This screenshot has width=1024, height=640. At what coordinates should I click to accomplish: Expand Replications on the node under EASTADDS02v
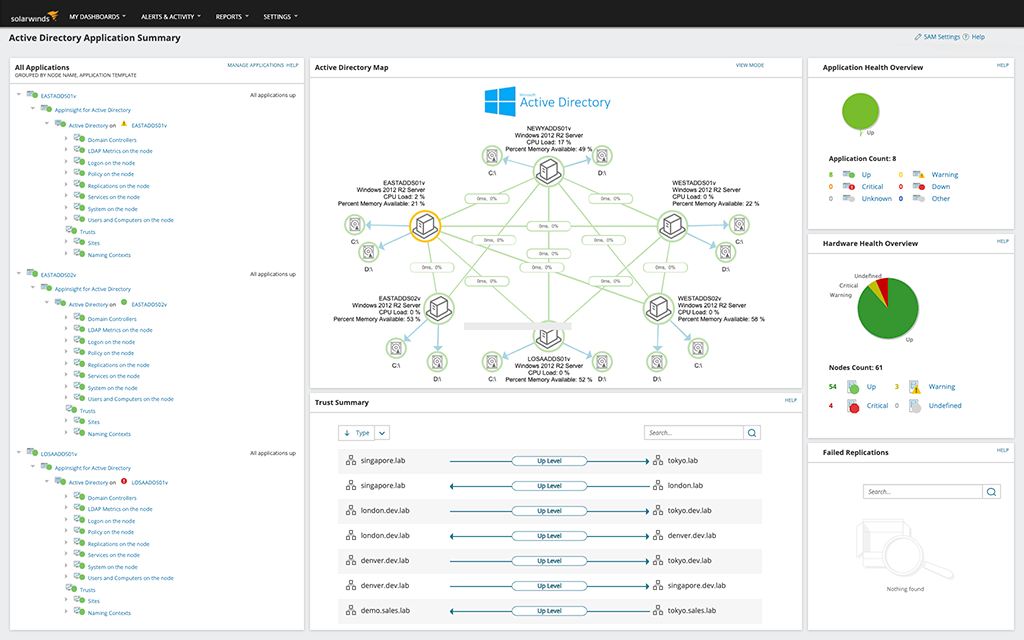pyautogui.click(x=66, y=364)
